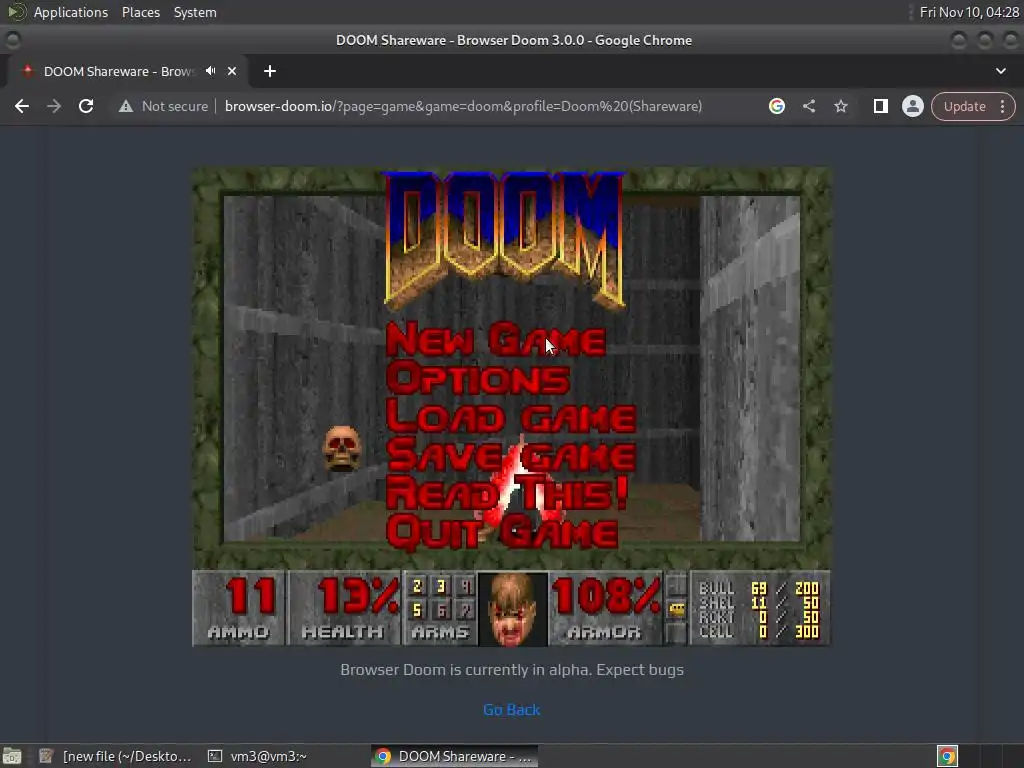Select New Game in Doom menu
Viewport: 1024px width, 768px height.
(496, 340)
